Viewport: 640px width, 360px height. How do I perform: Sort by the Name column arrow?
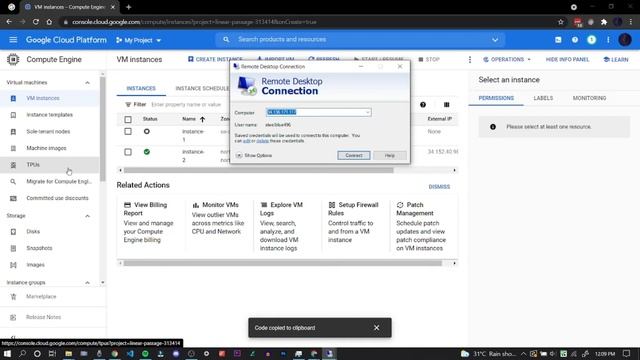point(202,119)
